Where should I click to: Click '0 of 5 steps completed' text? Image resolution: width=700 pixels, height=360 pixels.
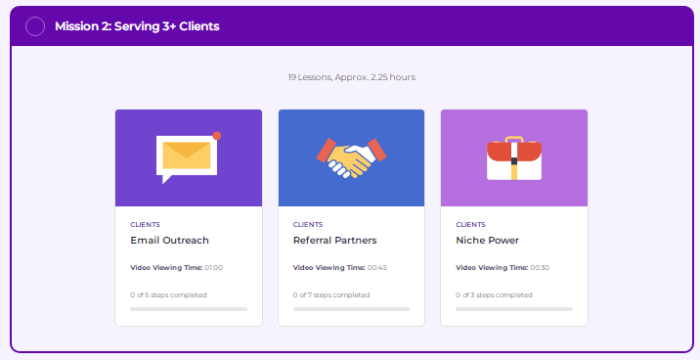168,295
